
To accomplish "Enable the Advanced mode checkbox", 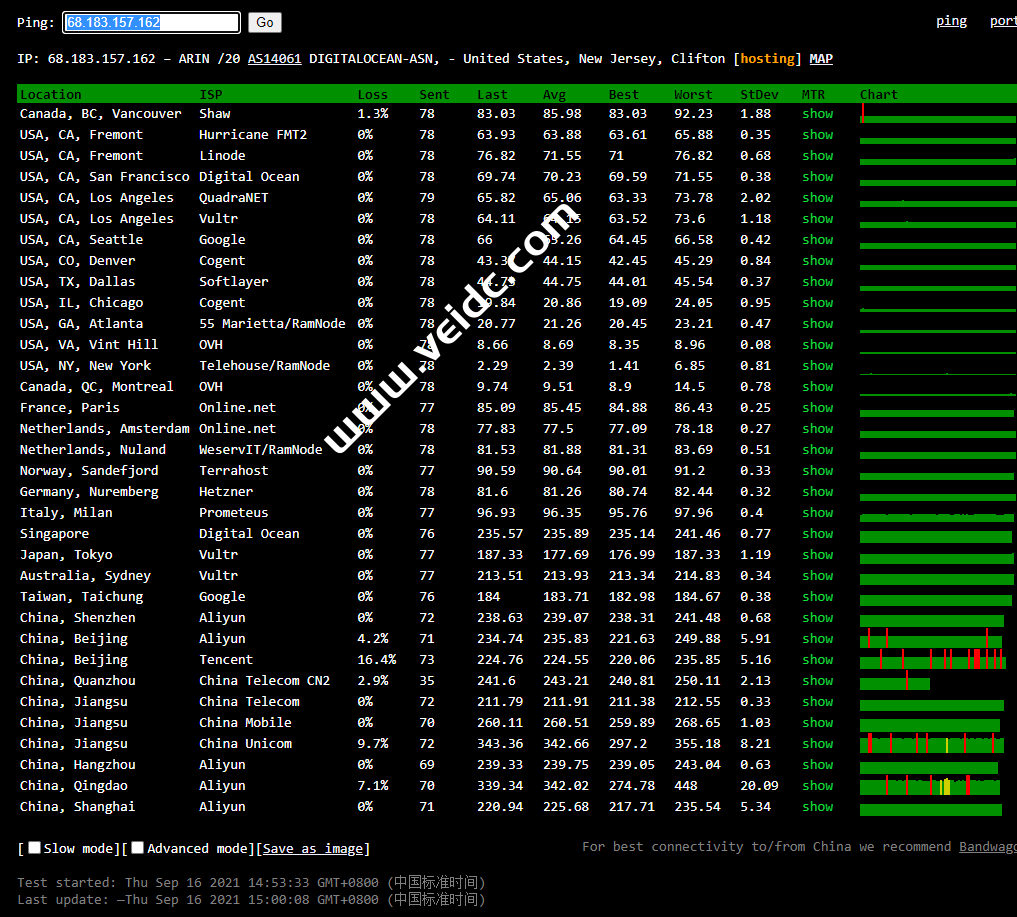I will click(138, 848).
